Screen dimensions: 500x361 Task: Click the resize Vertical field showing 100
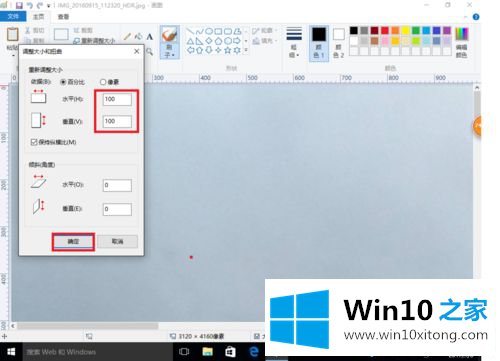click(117, 121)
